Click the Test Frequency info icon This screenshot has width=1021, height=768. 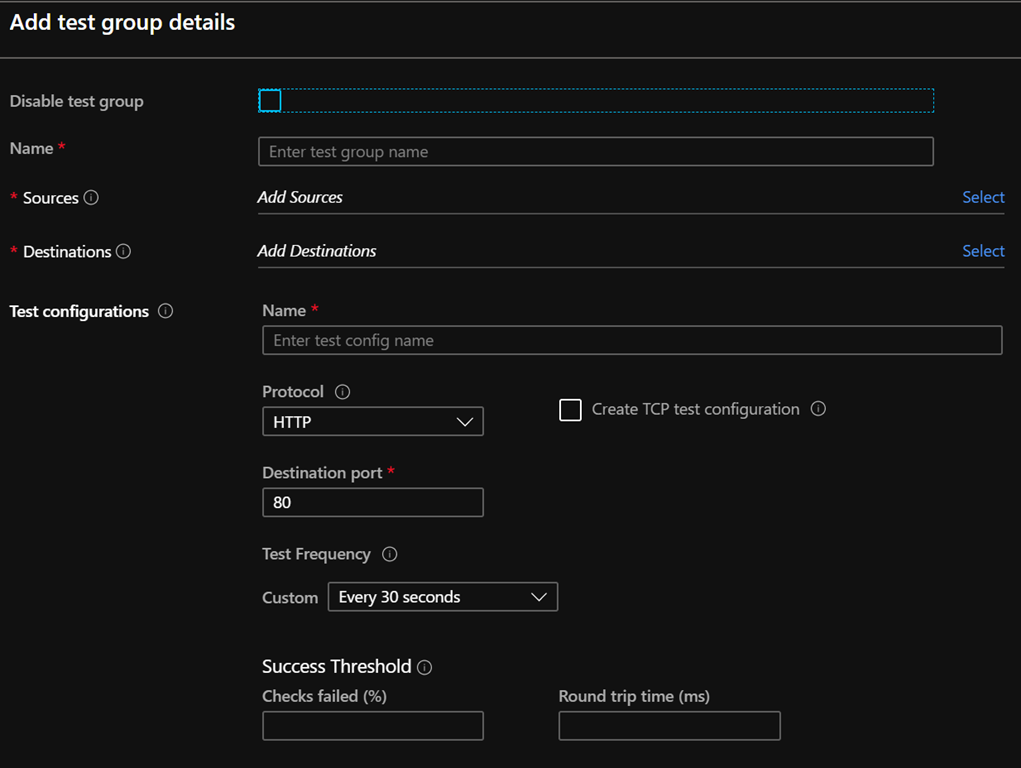click(x=390, y=554)
